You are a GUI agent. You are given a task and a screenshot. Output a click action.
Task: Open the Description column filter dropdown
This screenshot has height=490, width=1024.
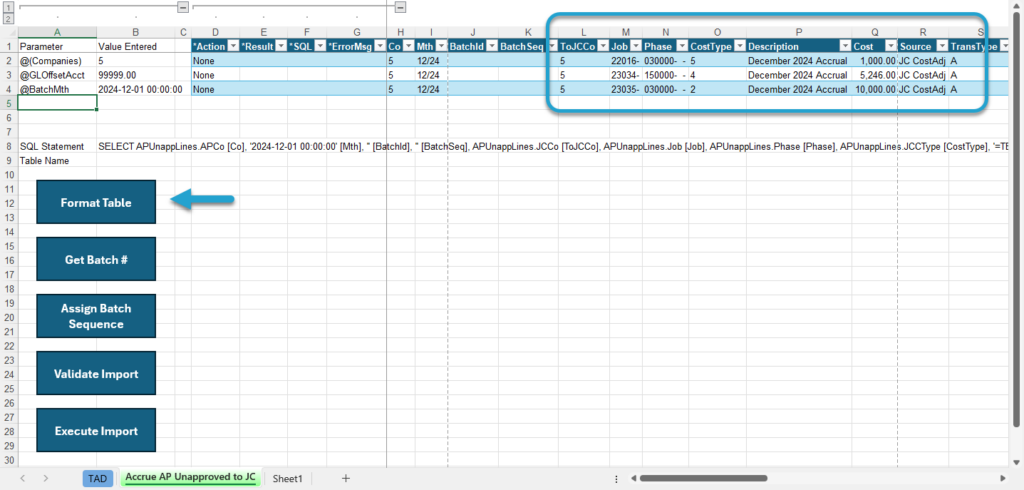(845, 46)
